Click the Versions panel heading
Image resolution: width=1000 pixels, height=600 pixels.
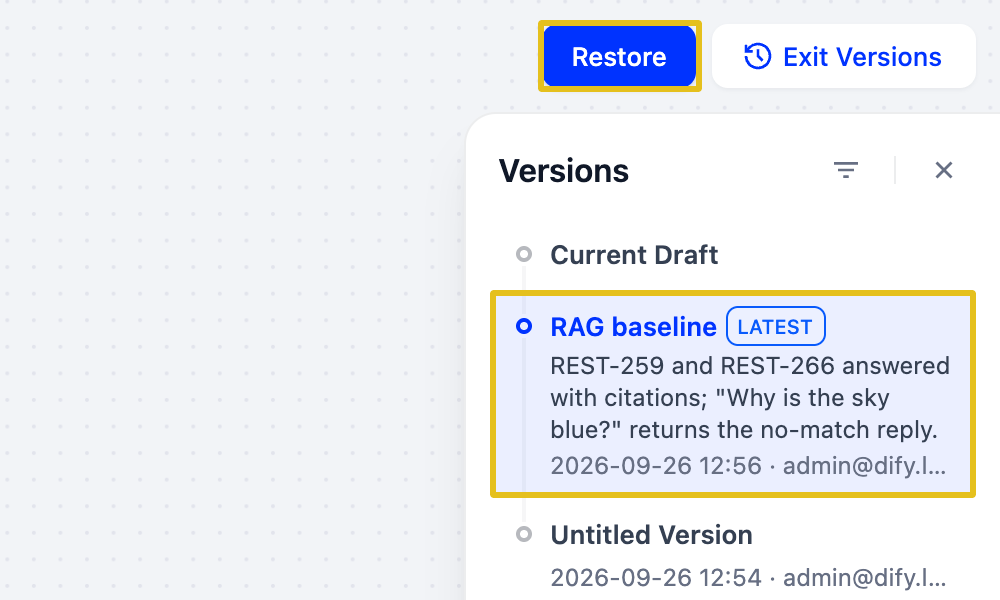(564, 171)
